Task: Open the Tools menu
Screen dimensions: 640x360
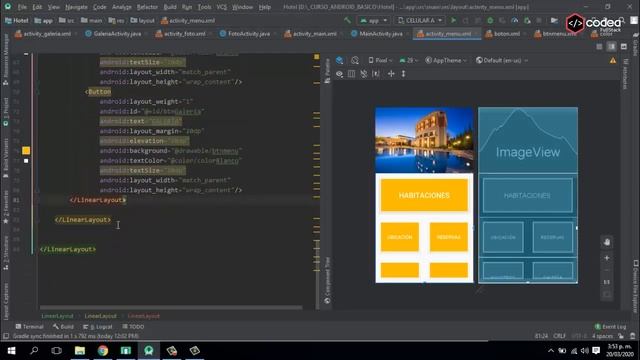Action: 204,7
